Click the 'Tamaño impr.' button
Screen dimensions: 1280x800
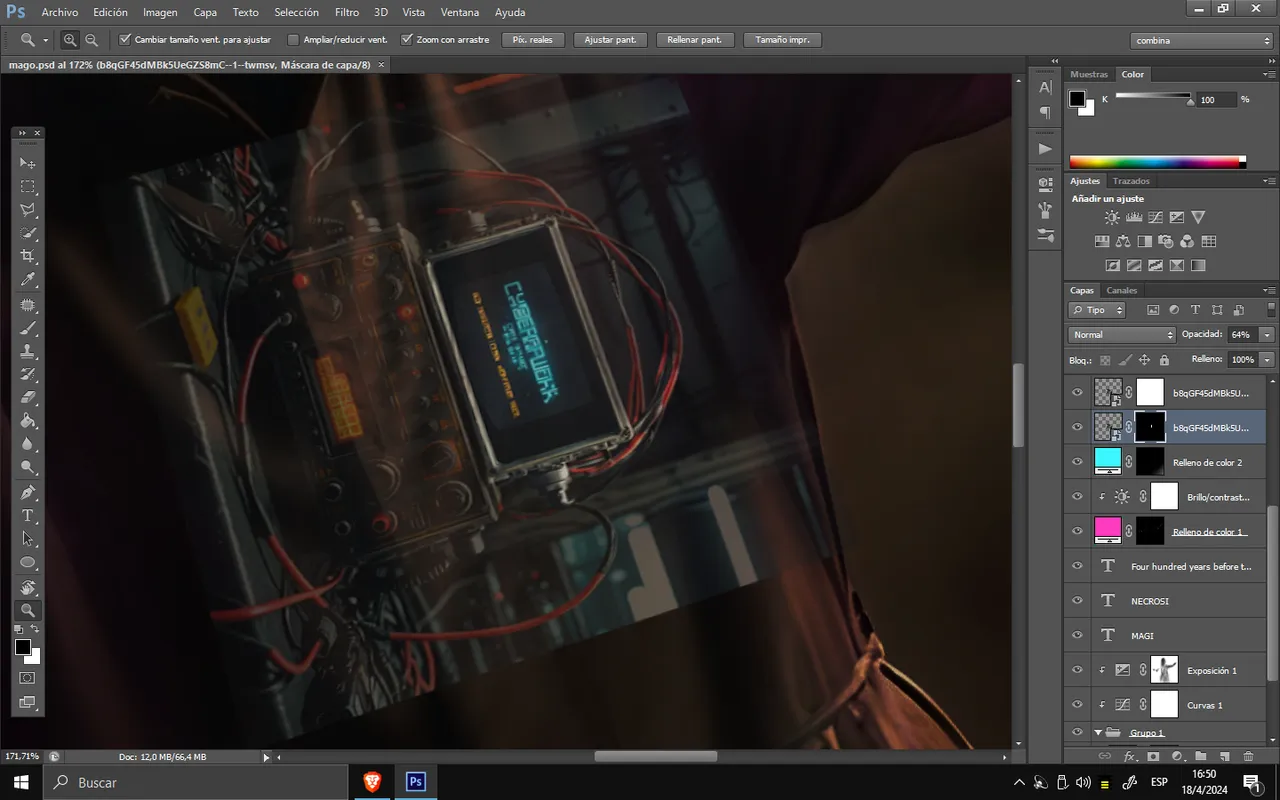[783, 40]
